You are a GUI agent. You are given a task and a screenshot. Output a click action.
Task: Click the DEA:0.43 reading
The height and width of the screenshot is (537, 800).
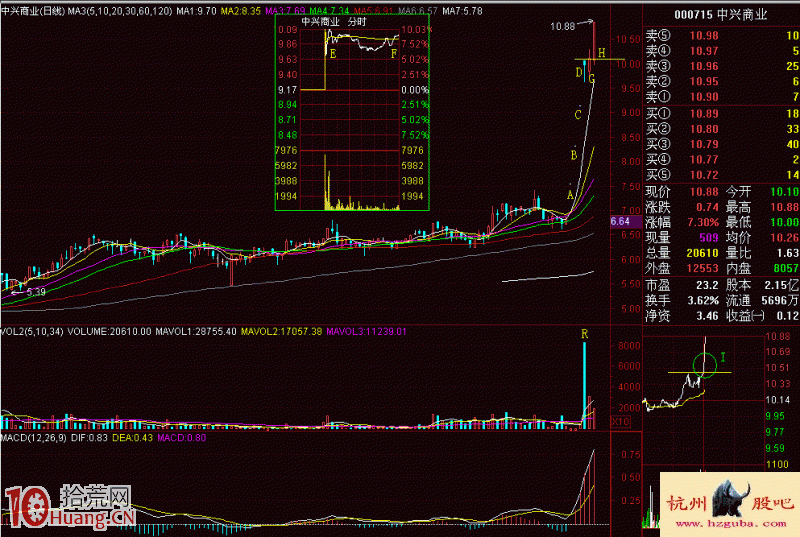coord(132,438)
